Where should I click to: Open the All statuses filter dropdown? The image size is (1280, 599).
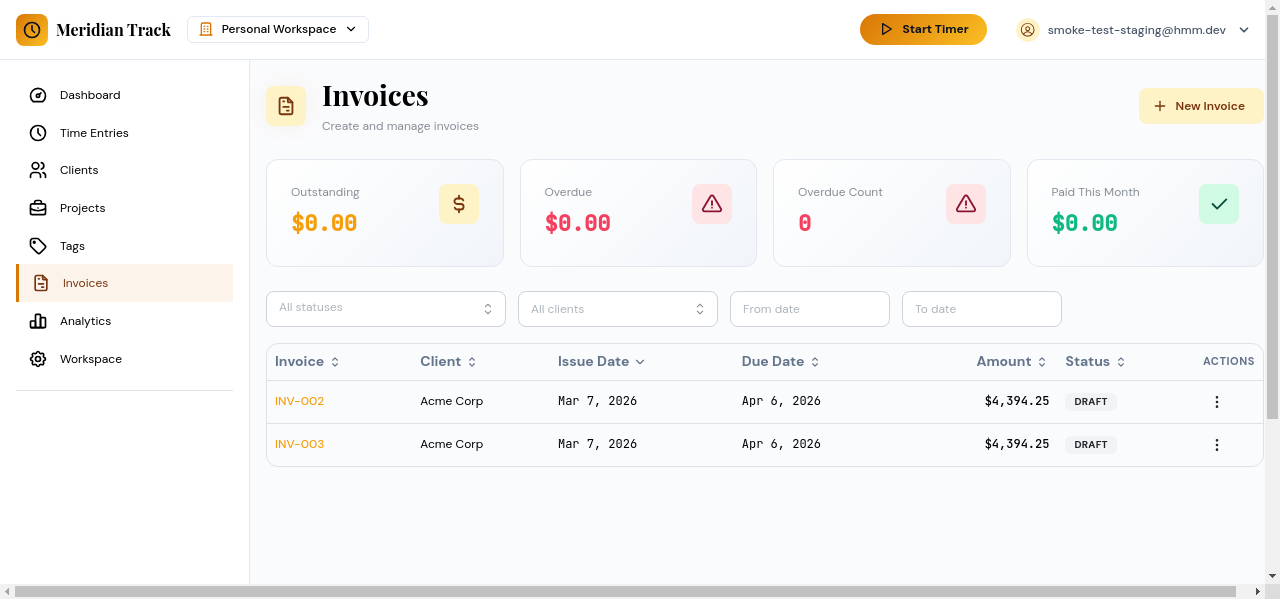click(385, 308)
